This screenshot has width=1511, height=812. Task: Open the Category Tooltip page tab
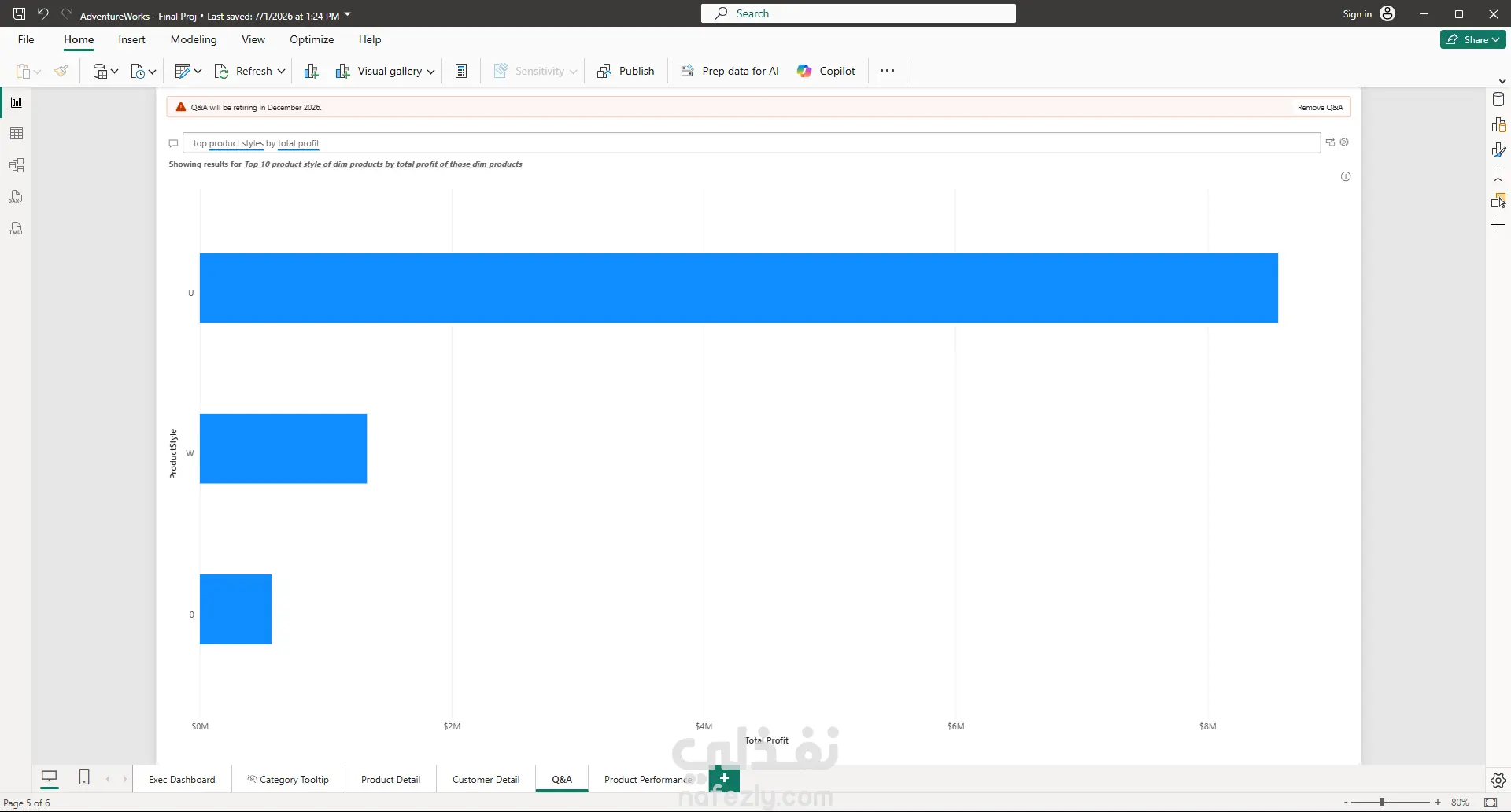(288, 780)
